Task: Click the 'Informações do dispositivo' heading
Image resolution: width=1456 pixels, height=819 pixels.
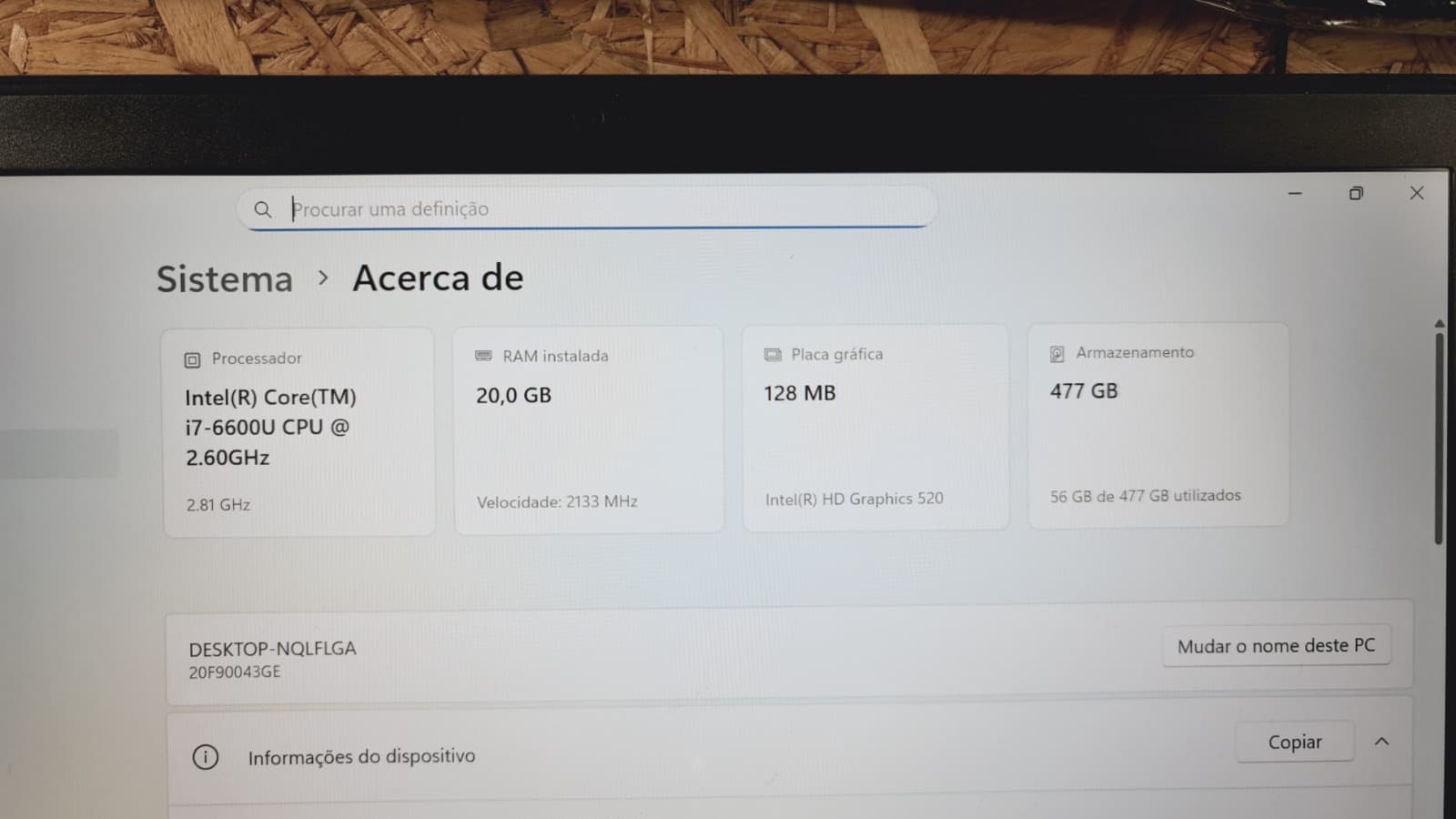Action: [361, 756]
